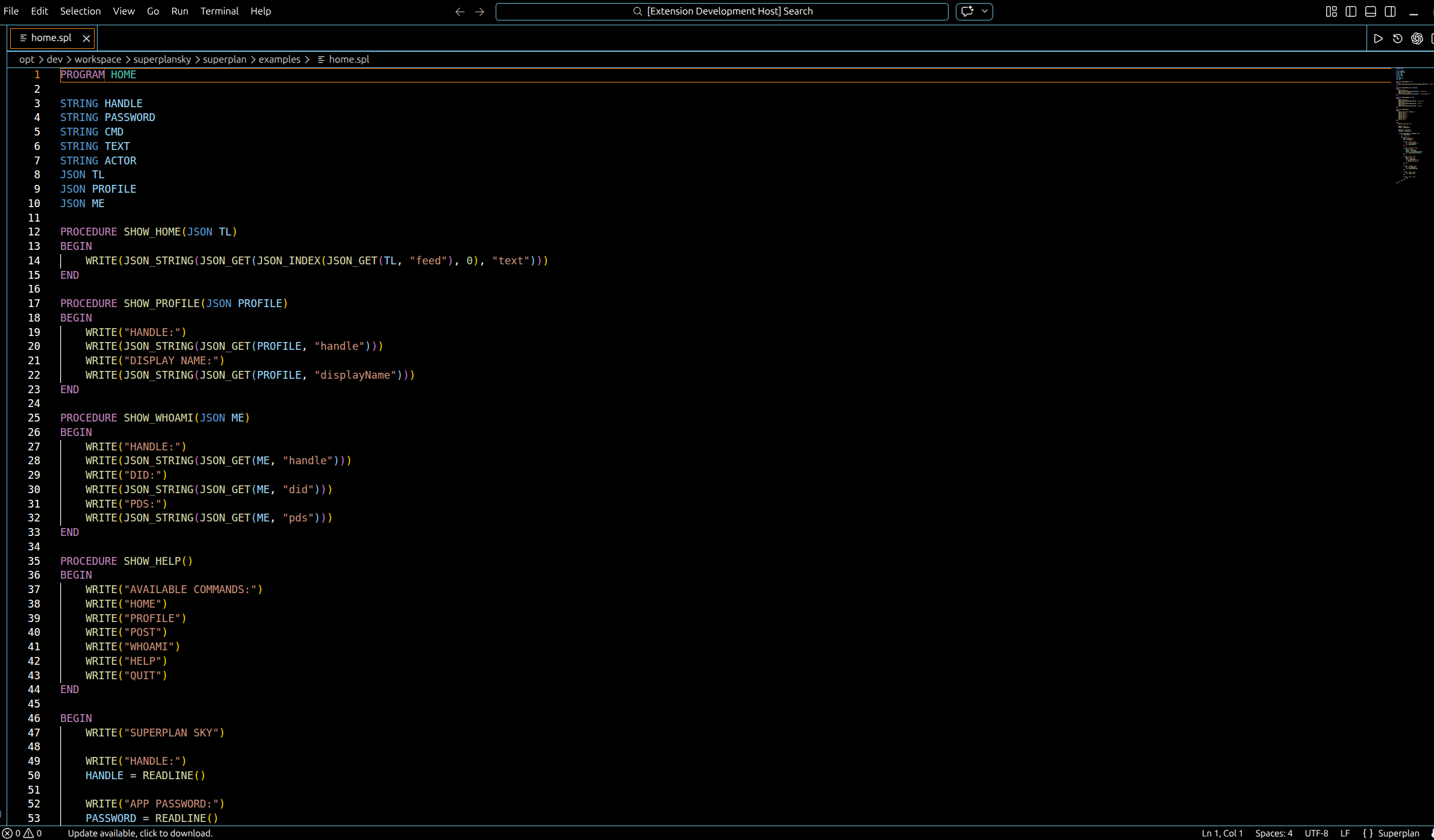Open the Customize Layout icon
Viewport: 1434px width, 840px height.
click(x=1331, y=11)
